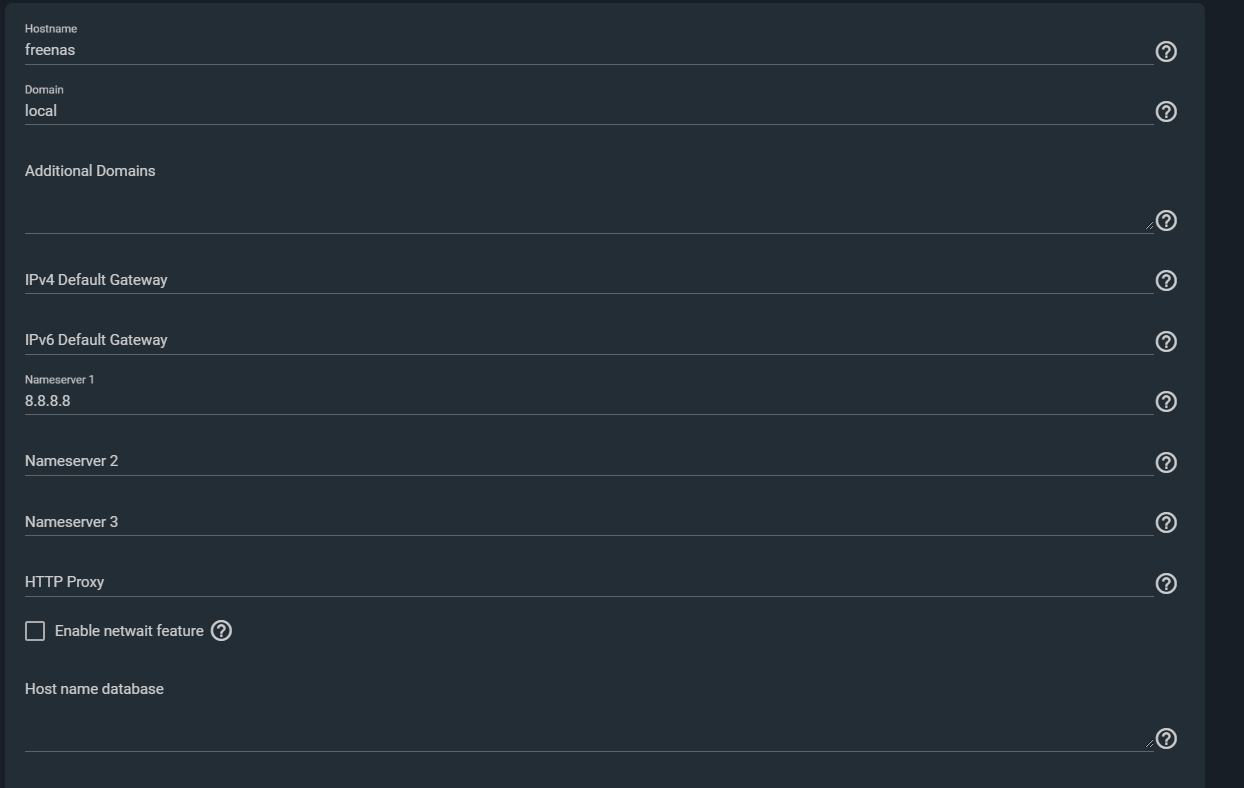Click the Nameserver 1 field with 8.8.8.8

pos(580,401)
